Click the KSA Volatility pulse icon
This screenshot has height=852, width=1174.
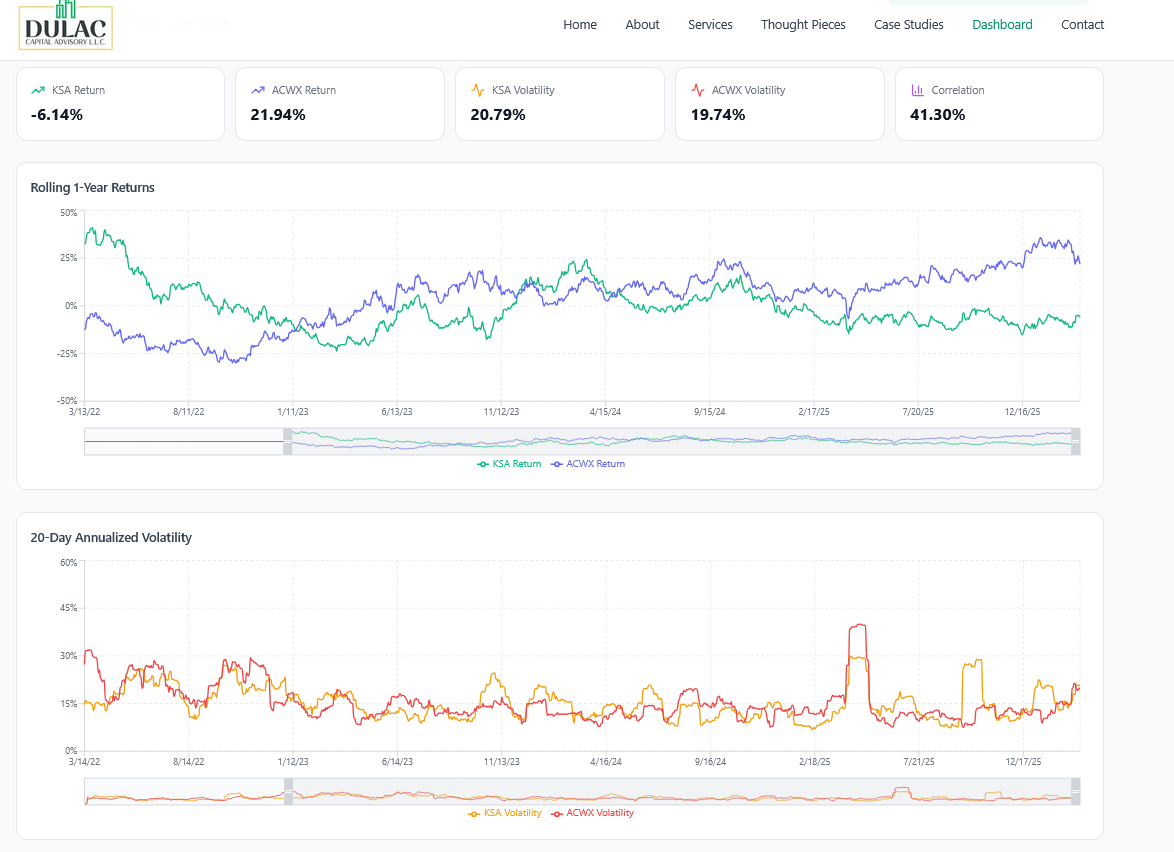tap(478, 89)
